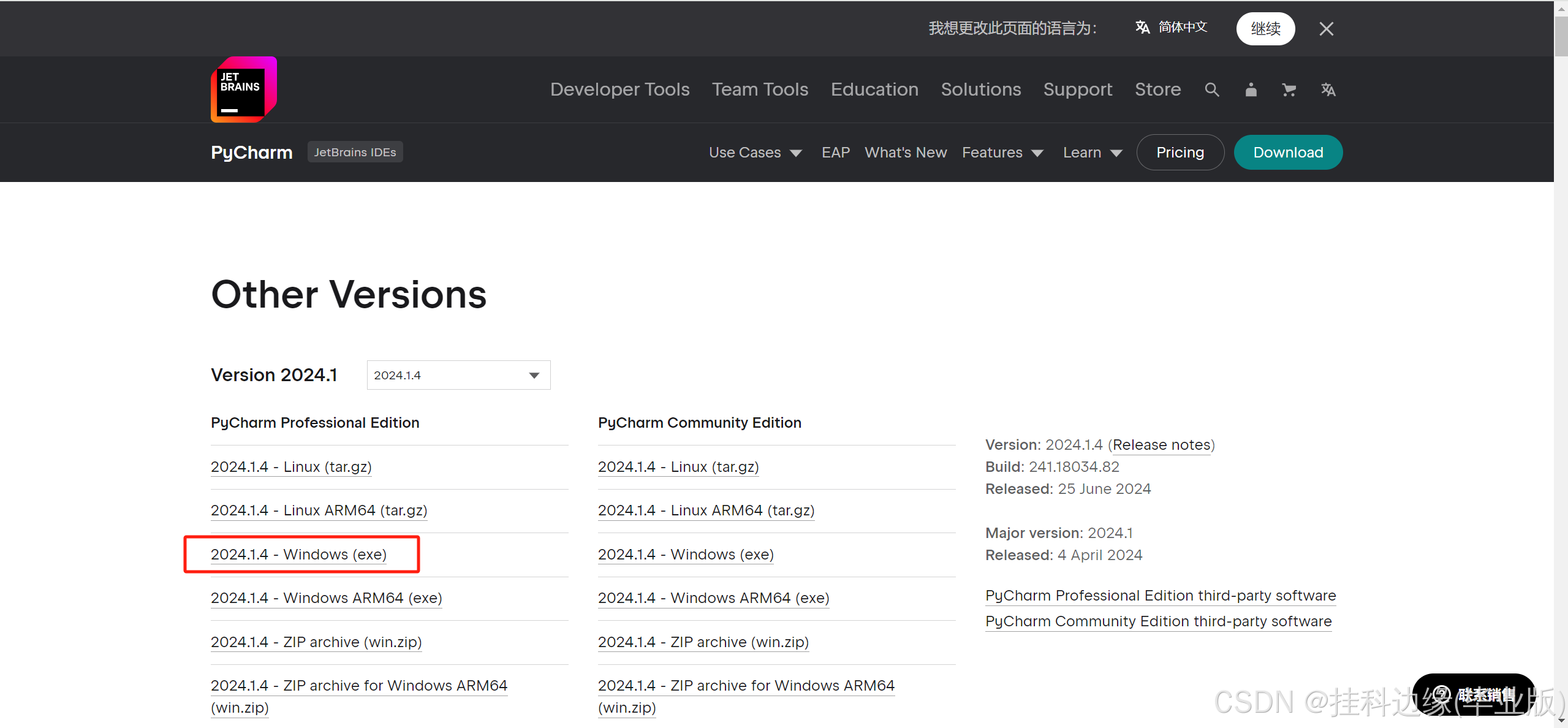Click the Pricing button
The height and width of the screenshot is (728, 1568).
click(x=1180, y=152)
